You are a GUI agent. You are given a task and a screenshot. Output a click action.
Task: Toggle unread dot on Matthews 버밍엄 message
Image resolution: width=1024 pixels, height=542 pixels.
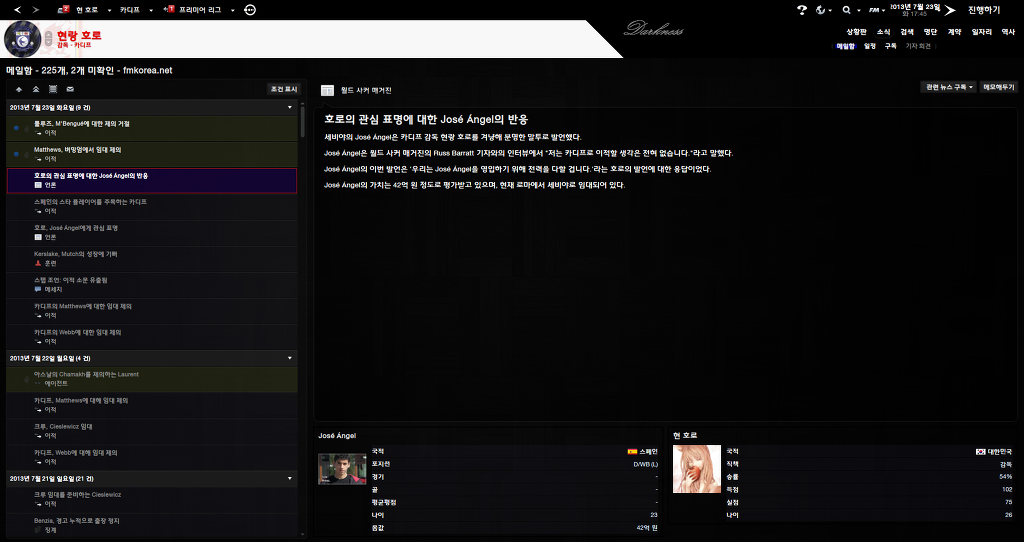click(16, 154)
